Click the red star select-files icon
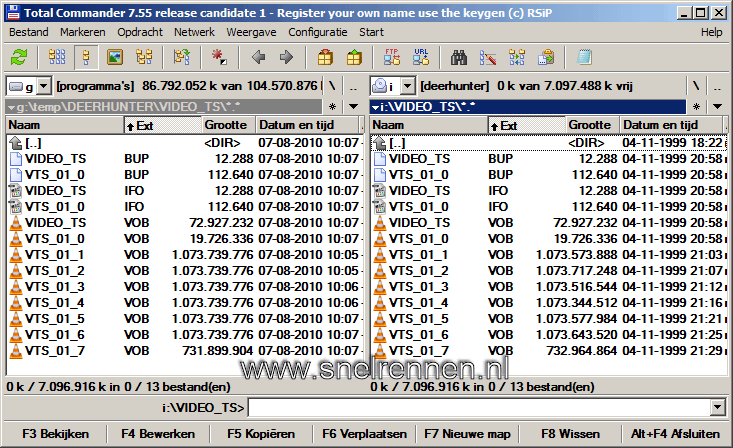Screen dimensions: 733x448 [x=219, y=58]
